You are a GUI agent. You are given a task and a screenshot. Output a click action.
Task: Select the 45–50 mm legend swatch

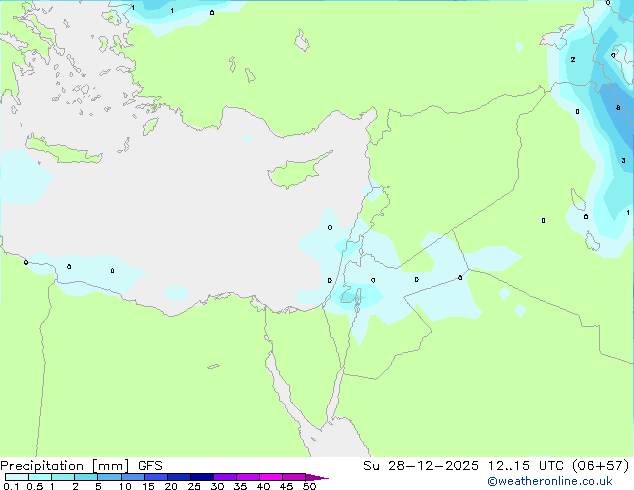coord(294,477)
